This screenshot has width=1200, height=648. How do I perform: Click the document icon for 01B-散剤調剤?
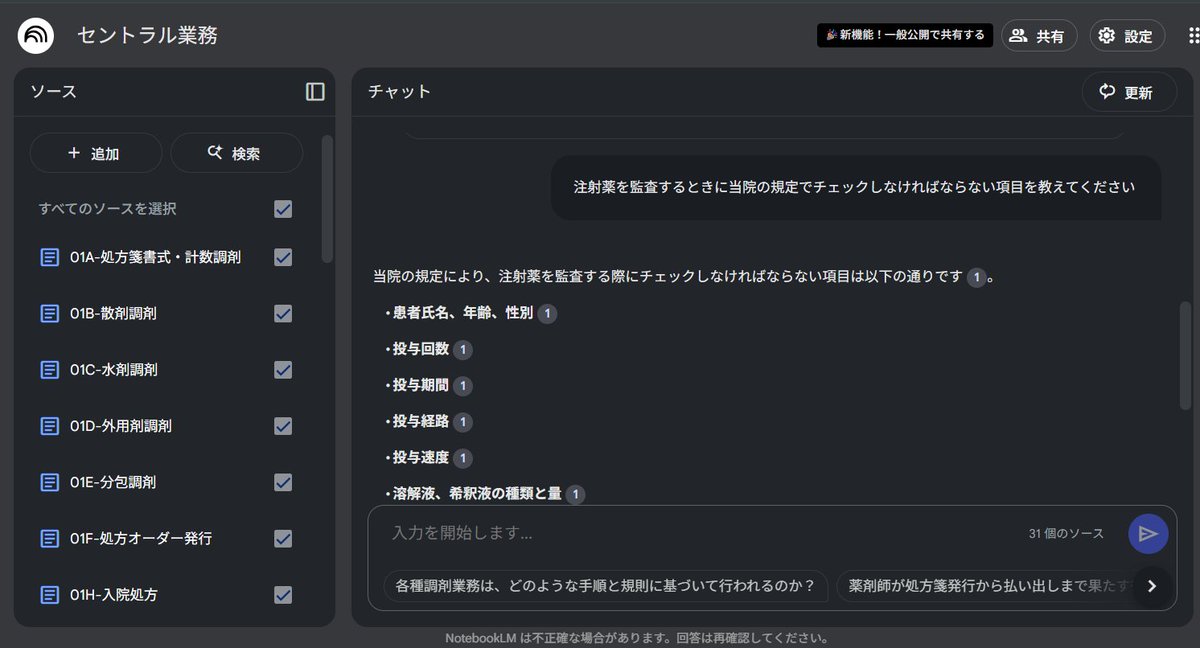(x=49, y=313)
